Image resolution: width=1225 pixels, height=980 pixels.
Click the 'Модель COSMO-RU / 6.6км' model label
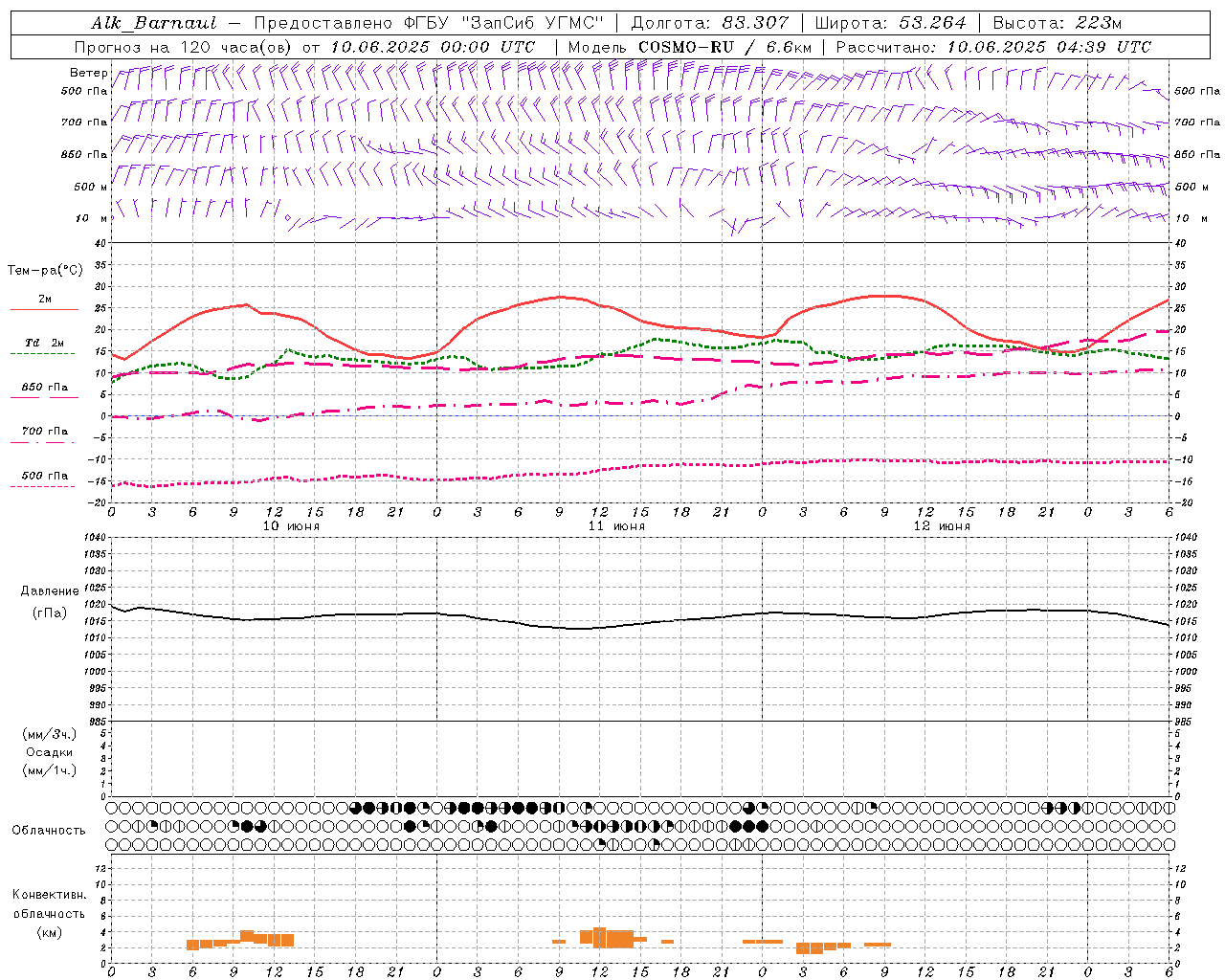pos(689,47)
